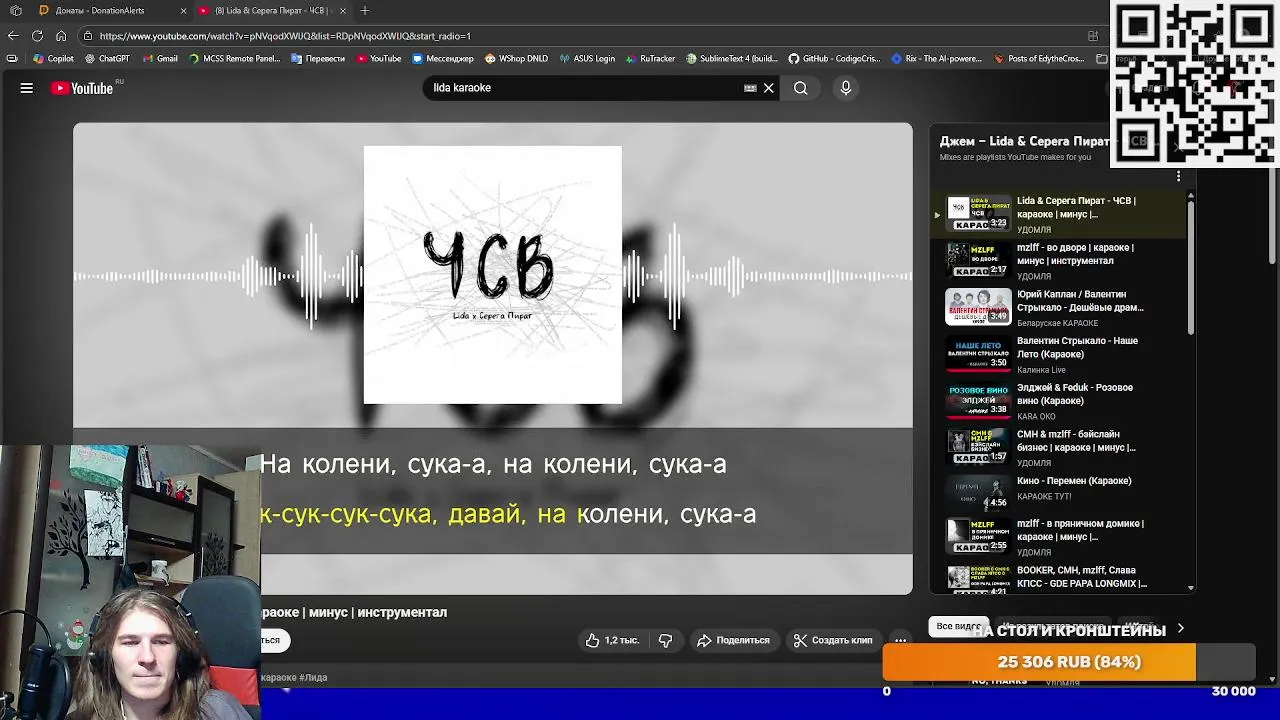1280x720 pixels.
Task: Open the Джем mix playlist title
Action: 1024,141
